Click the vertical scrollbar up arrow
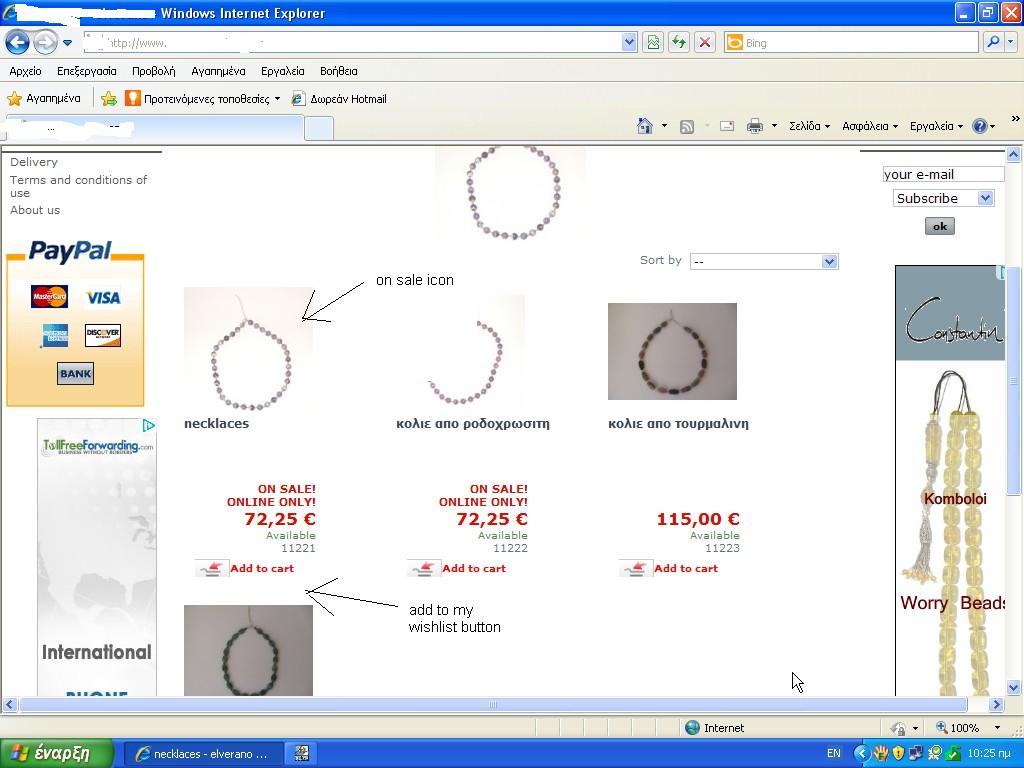This screenshot has height=768, width=1024. pos(1014,155)
